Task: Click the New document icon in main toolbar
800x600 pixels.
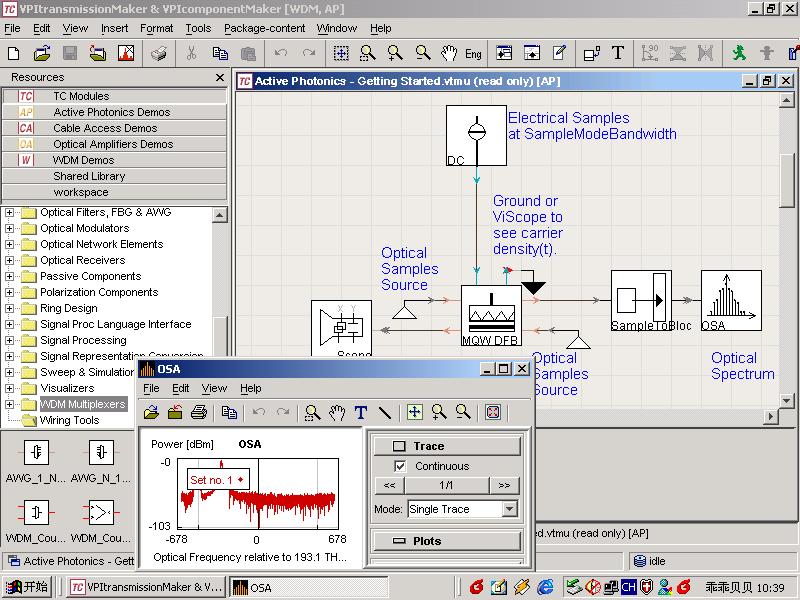Action: 14,53
